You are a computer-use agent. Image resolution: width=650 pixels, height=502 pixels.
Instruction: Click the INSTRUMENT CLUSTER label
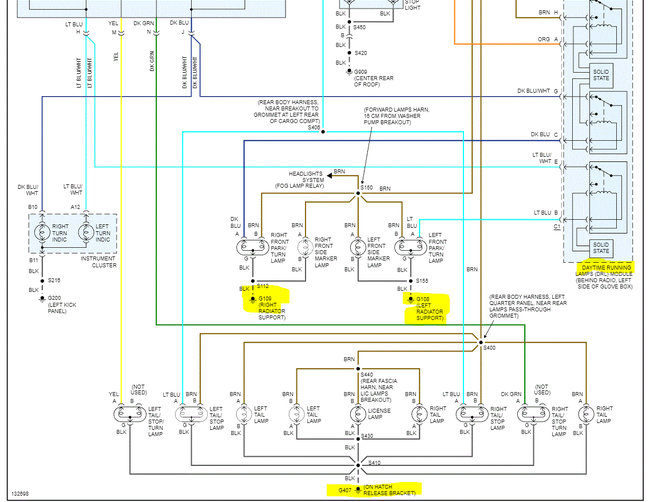tap(99, 262)
